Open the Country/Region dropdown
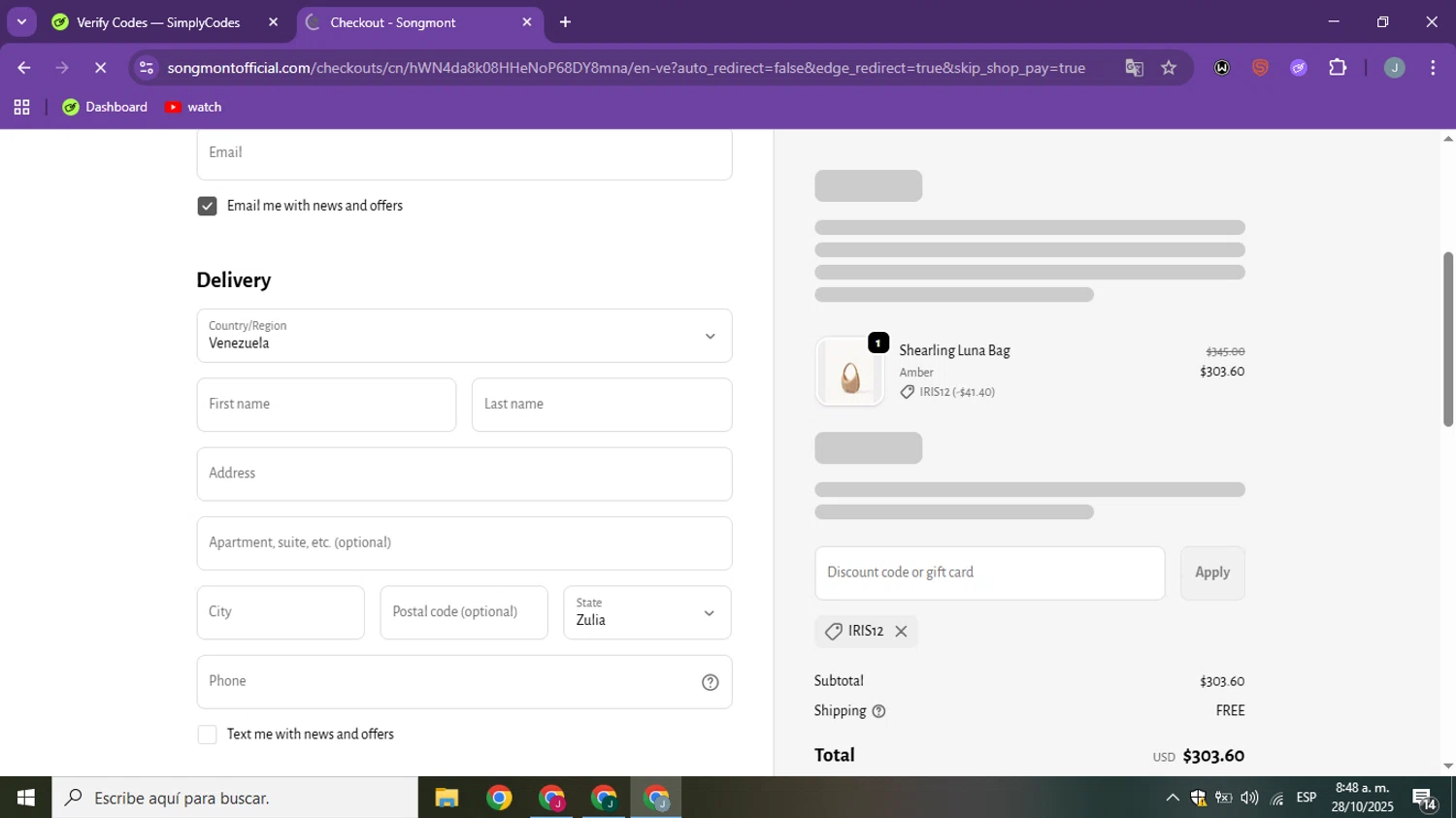 (x=464, y=336)
